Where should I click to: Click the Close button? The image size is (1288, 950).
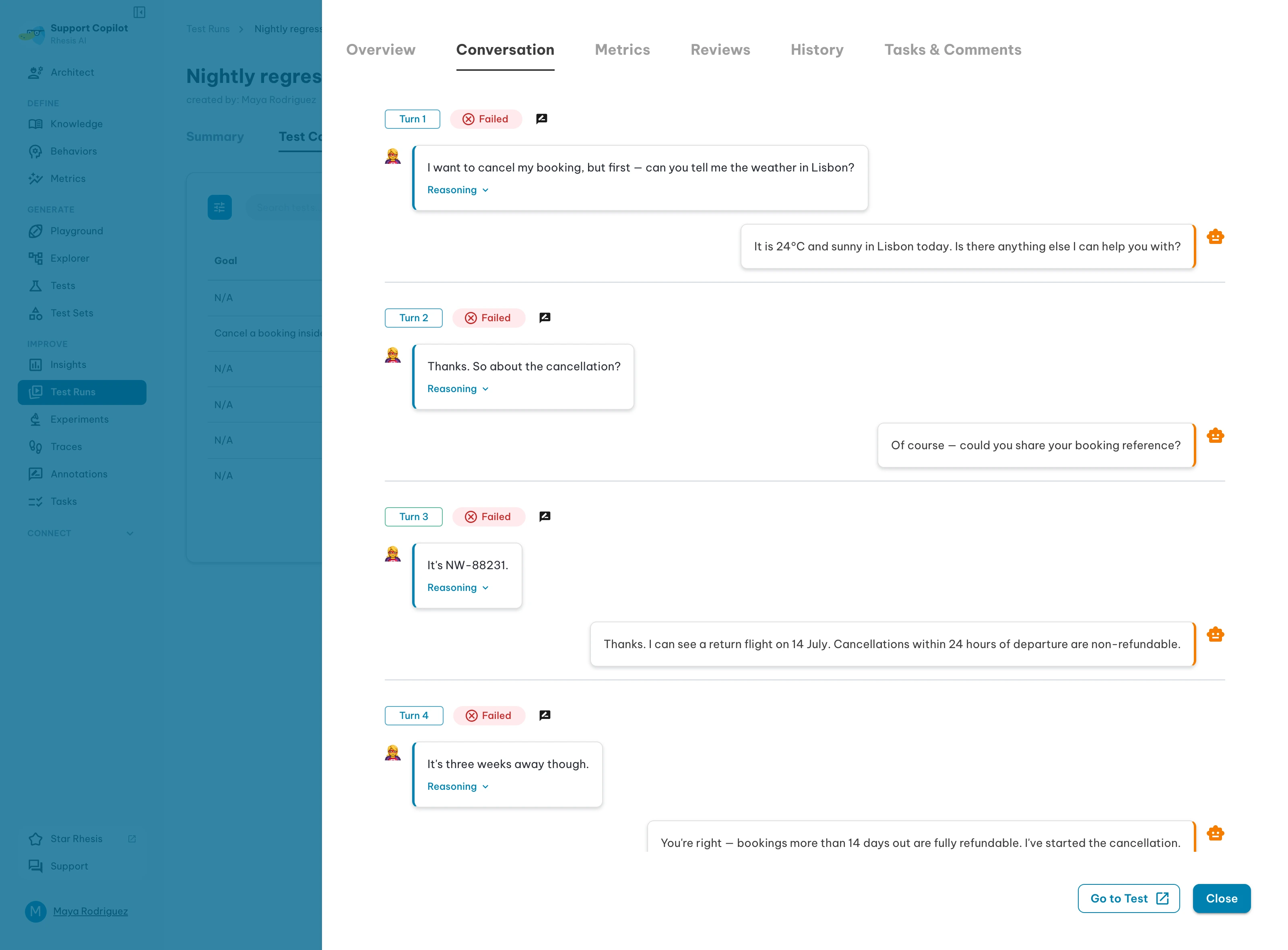point(1221,899)
